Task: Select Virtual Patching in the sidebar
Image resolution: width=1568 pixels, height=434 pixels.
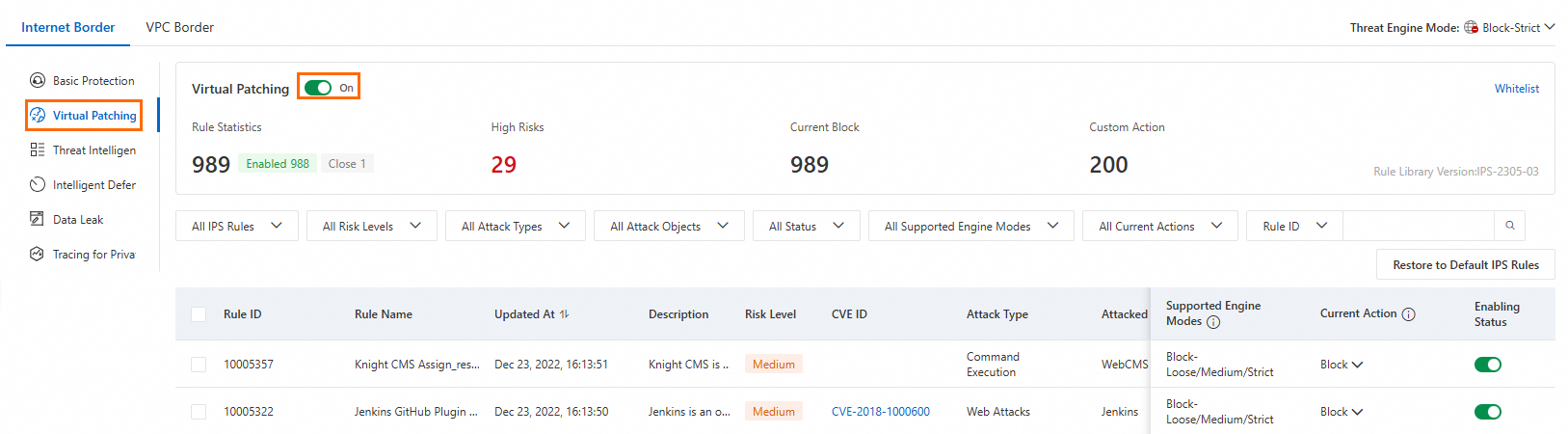Action: tap(94, 116)
